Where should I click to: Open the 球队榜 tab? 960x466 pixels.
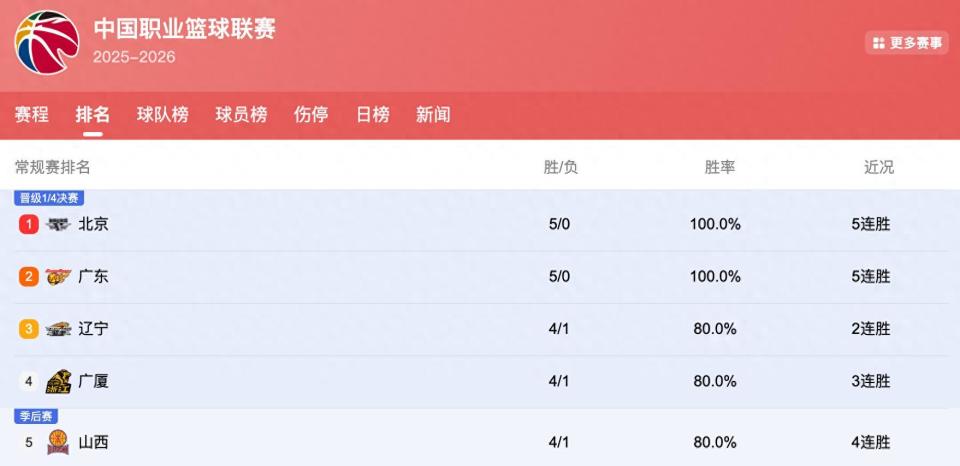pos(162,115)
